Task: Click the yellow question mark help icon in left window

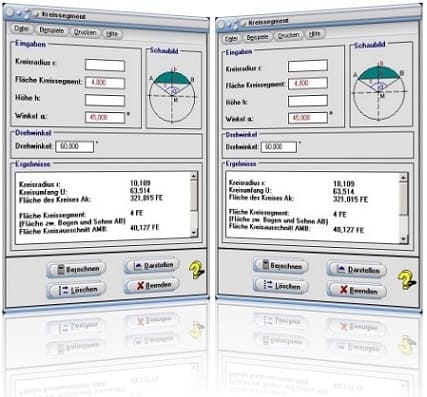Action: tap(196, 270)
